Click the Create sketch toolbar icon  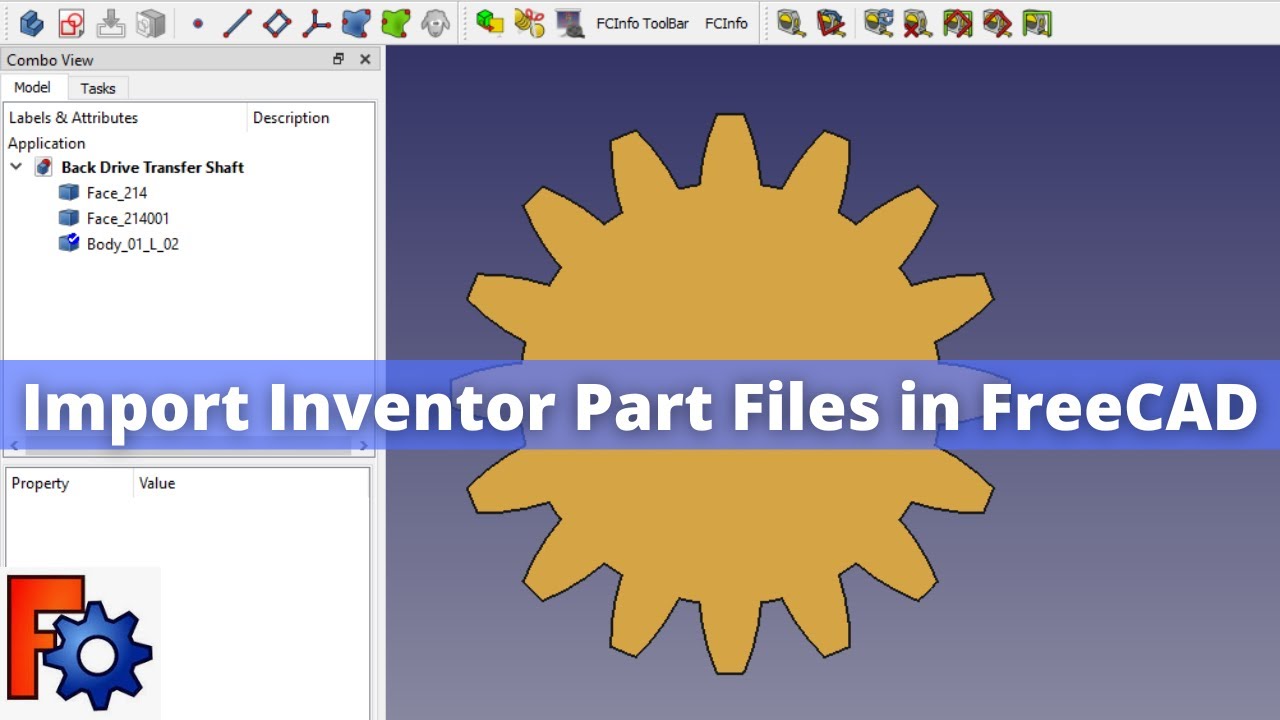(x=71, y=23)
